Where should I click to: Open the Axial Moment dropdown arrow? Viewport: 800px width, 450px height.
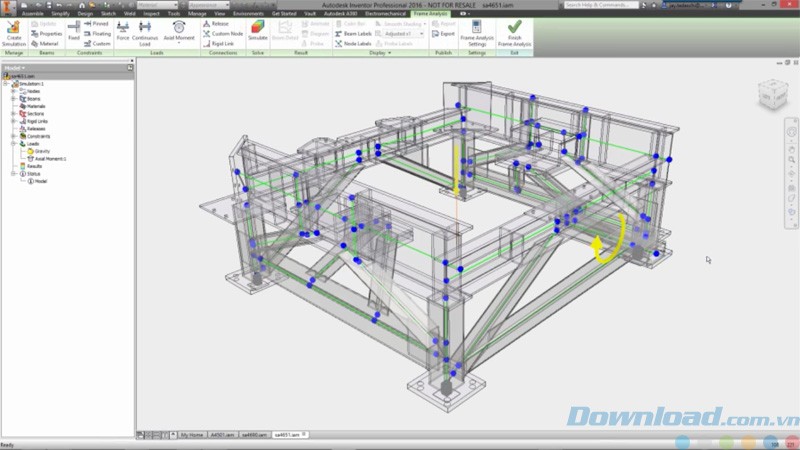click(x=178, y=44)
